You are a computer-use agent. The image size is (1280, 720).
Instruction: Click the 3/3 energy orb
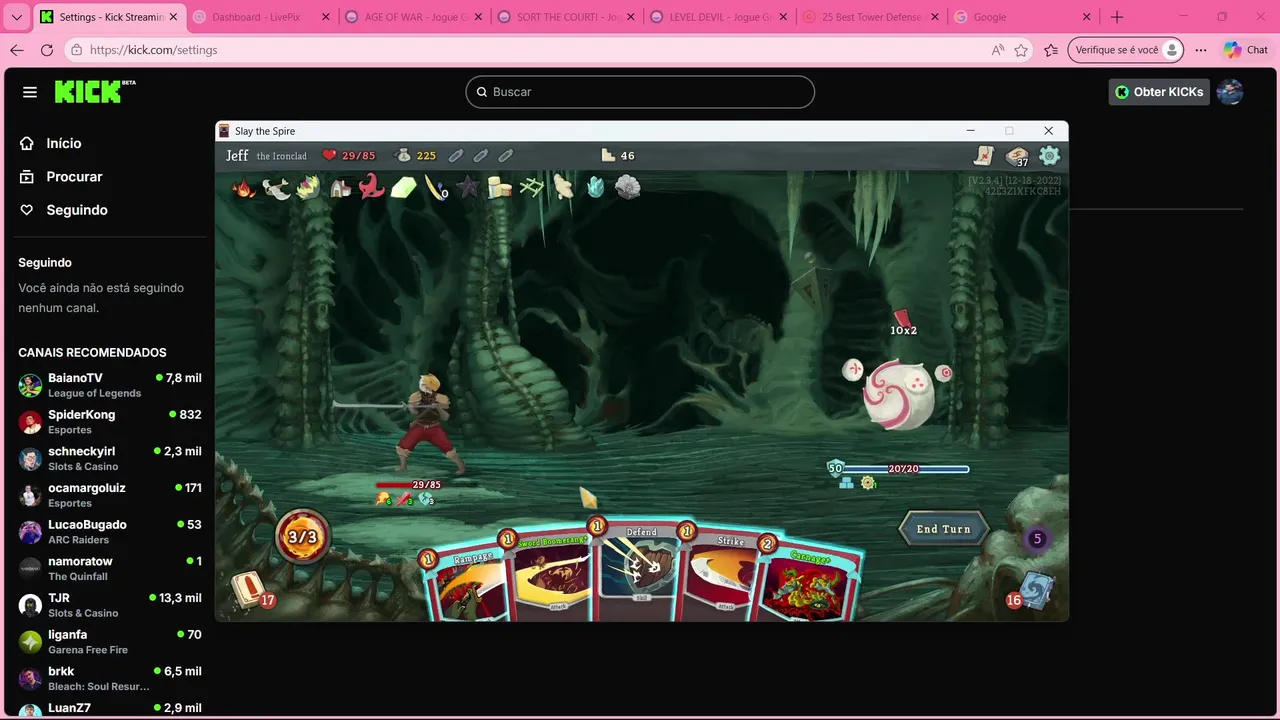pyautogui.click(x=302, y=537)
